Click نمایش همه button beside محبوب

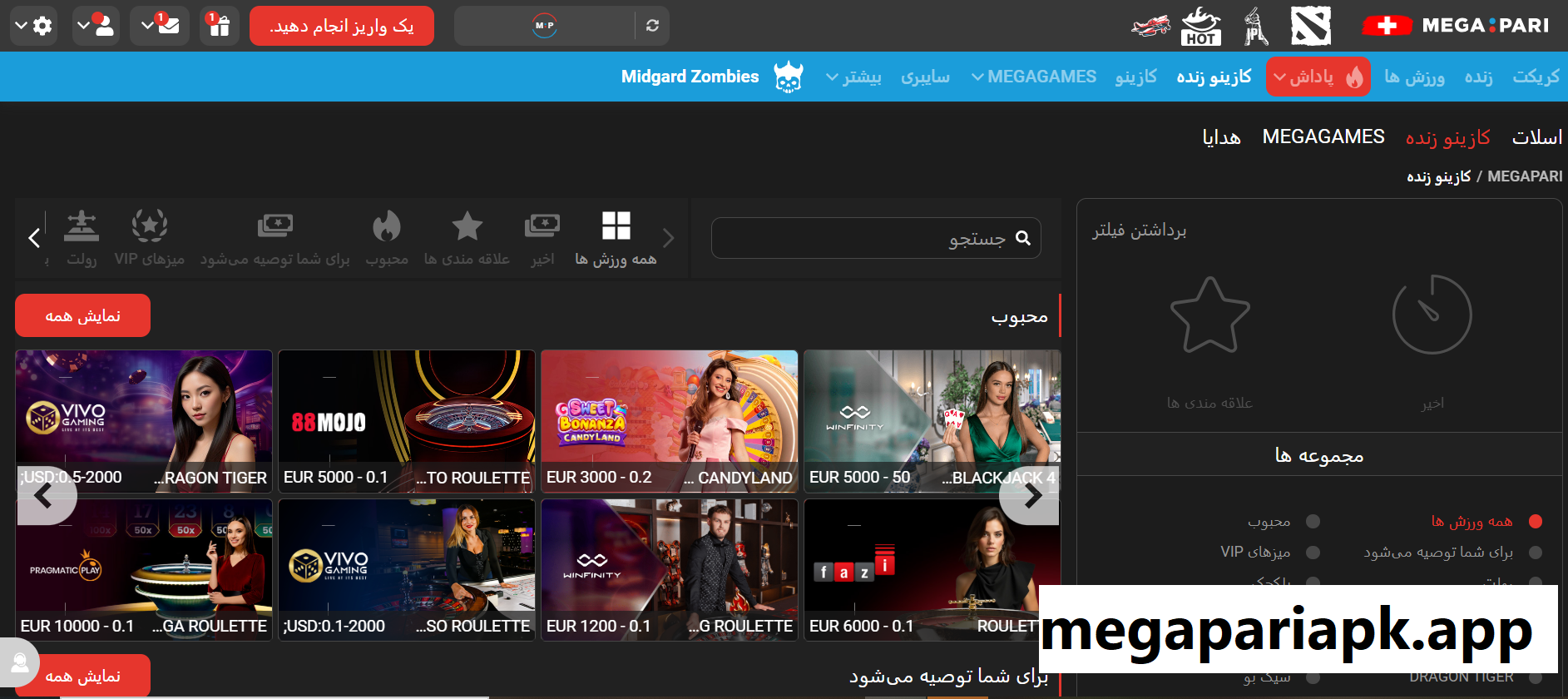(x=82, y=315)
